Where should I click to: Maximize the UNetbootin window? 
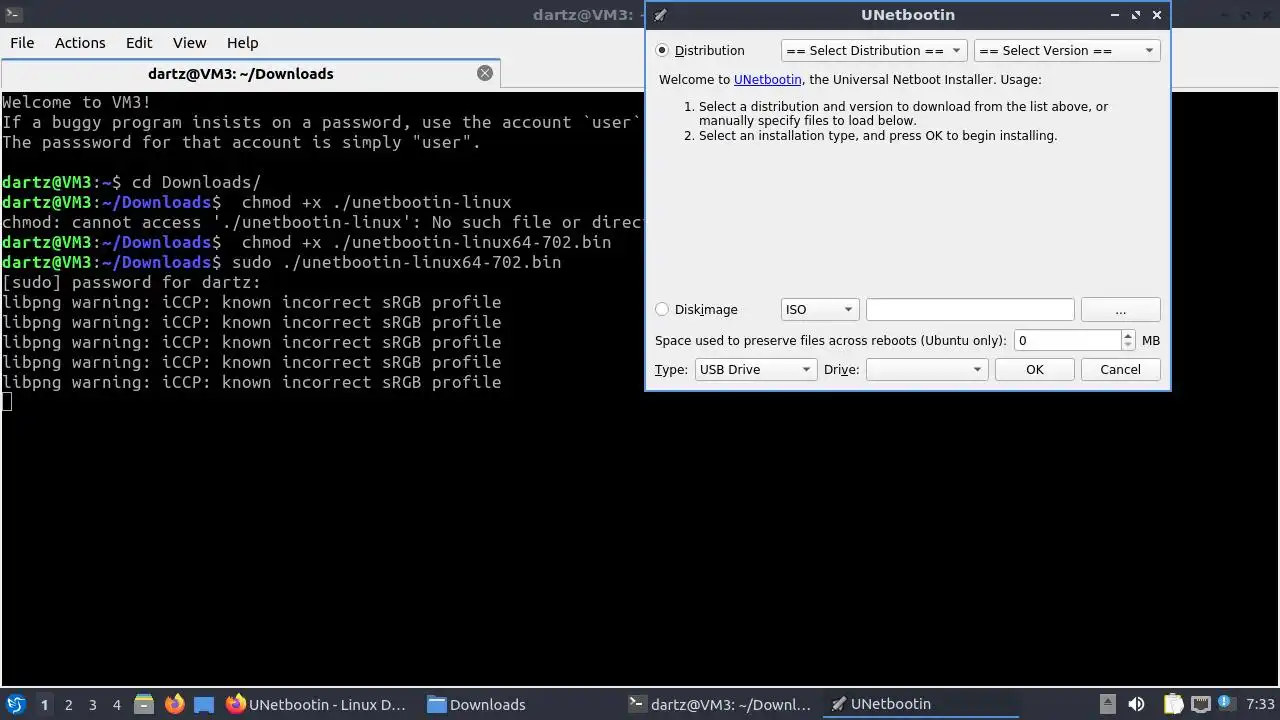click(x=1136, y=15)
